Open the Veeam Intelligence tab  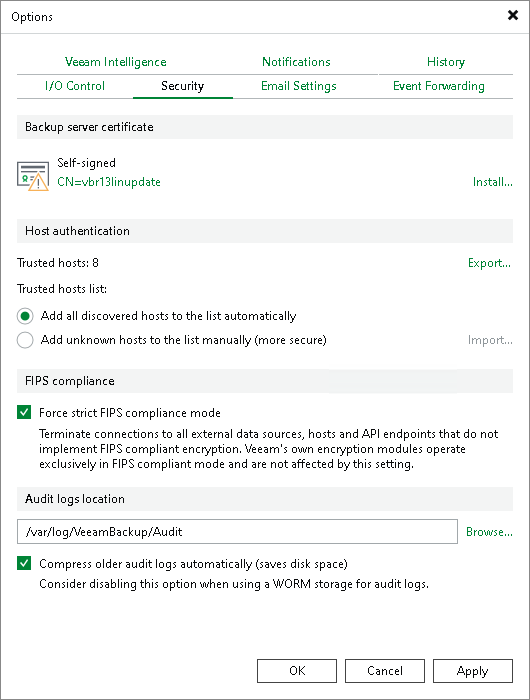click(x=116, y=62)
